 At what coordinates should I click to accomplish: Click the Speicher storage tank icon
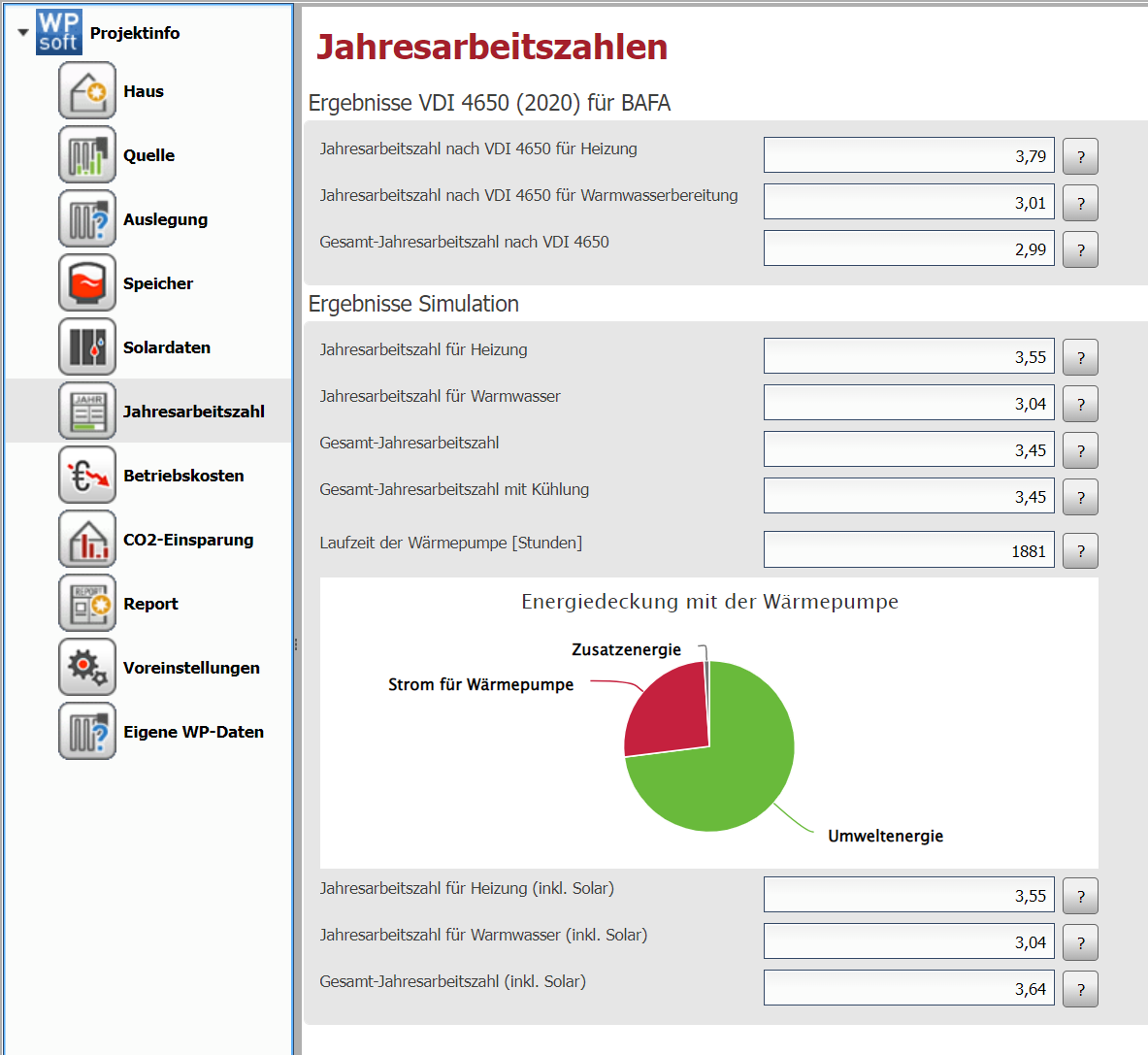(87, 283)
